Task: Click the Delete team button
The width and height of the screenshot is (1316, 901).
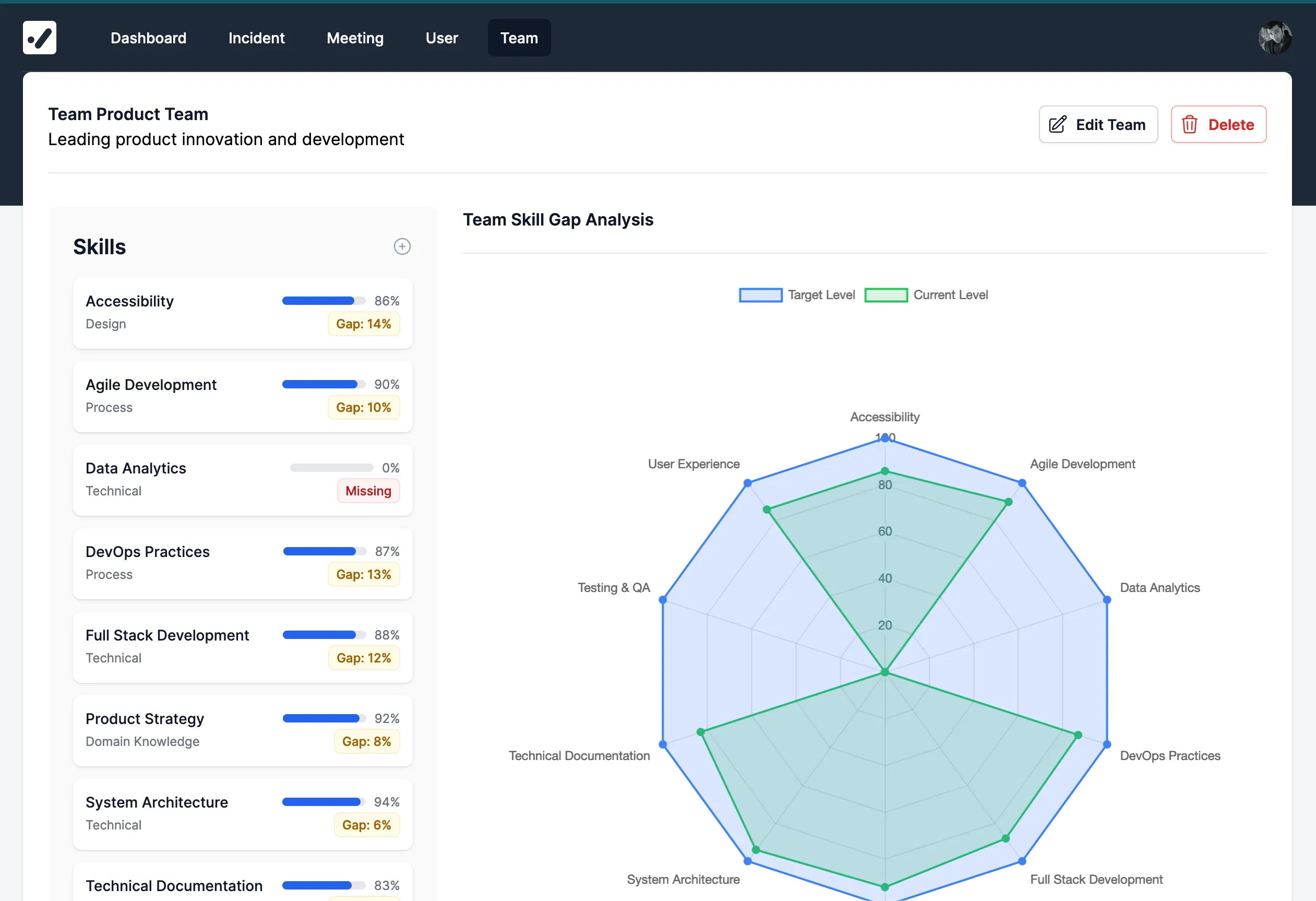Action: pyautogui.click(x=1218, y=125)
